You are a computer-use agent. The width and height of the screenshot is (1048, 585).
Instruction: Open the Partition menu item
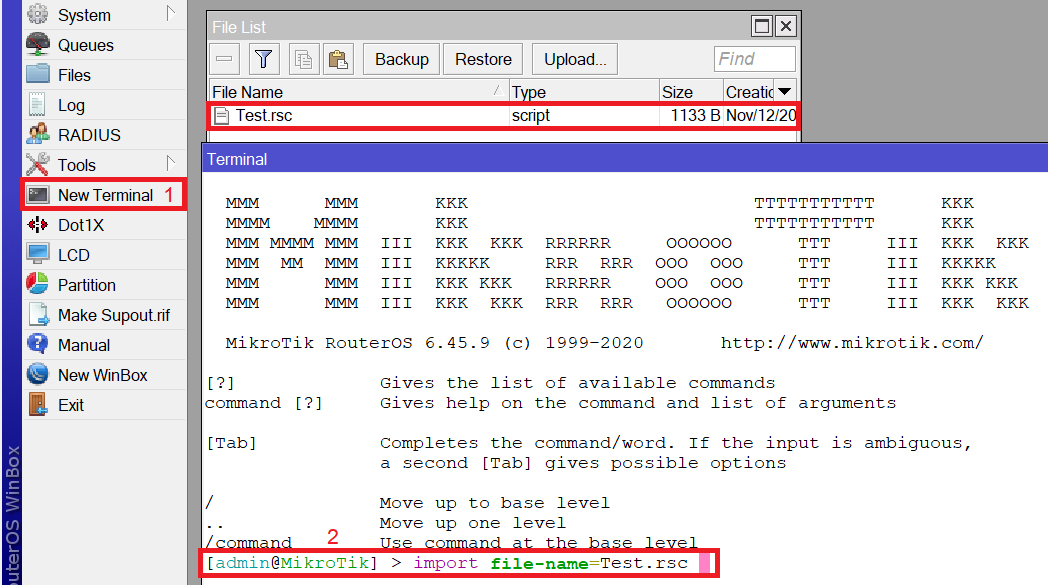pos(104,285)
